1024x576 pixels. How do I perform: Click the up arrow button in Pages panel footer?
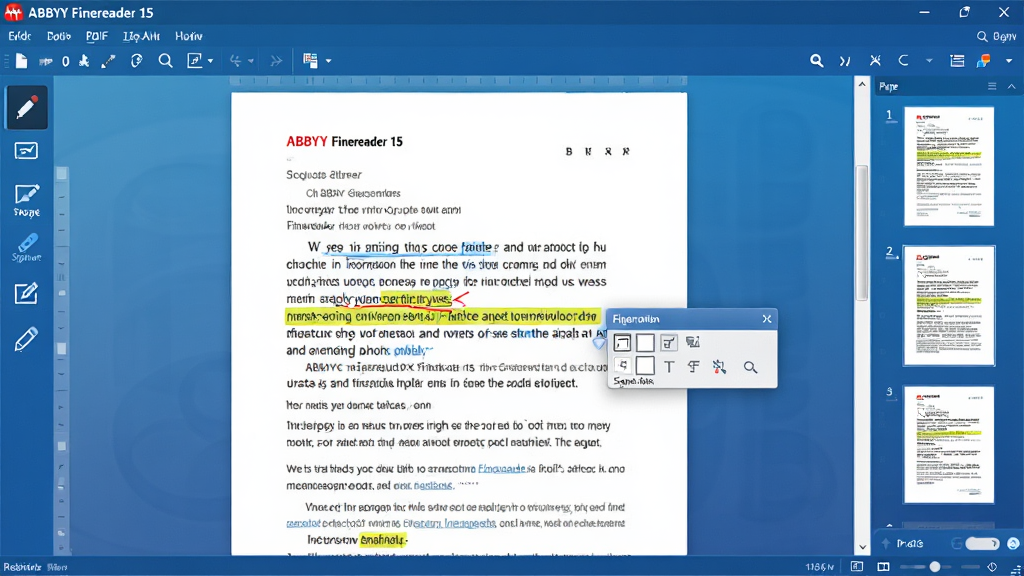coord(886,543)
